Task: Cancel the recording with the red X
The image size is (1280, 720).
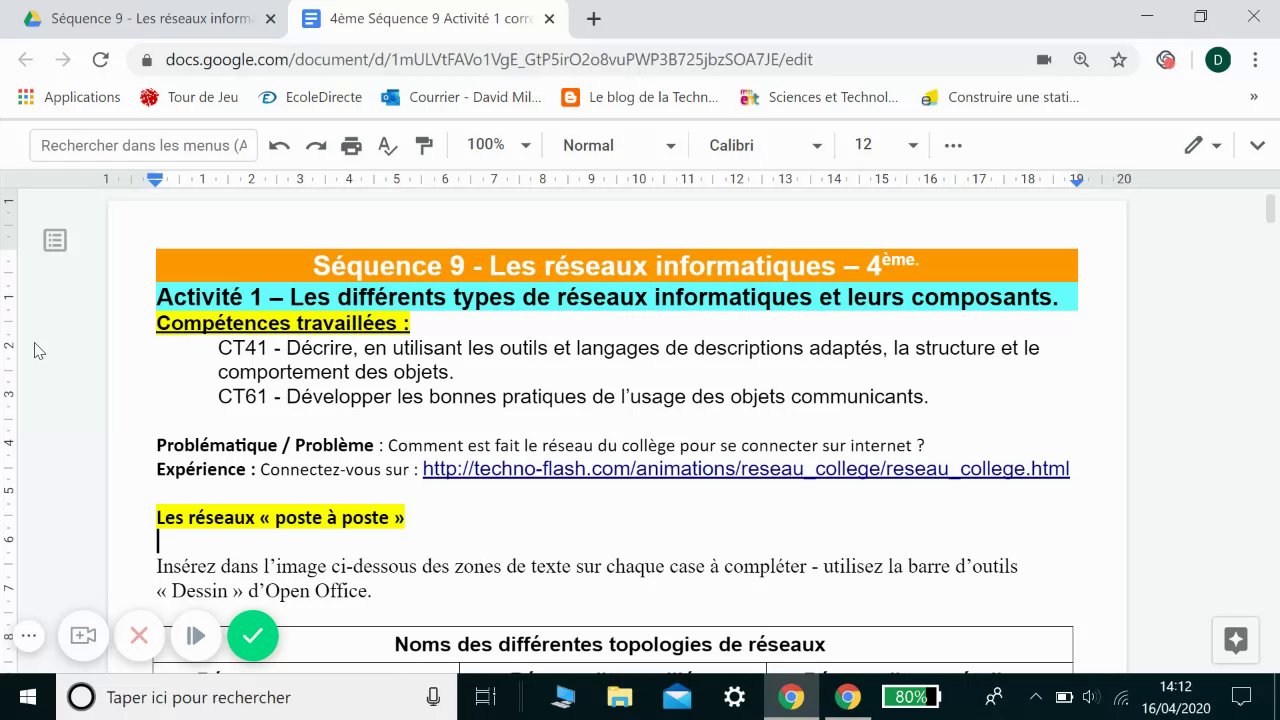Action: (x=139, y=635)
